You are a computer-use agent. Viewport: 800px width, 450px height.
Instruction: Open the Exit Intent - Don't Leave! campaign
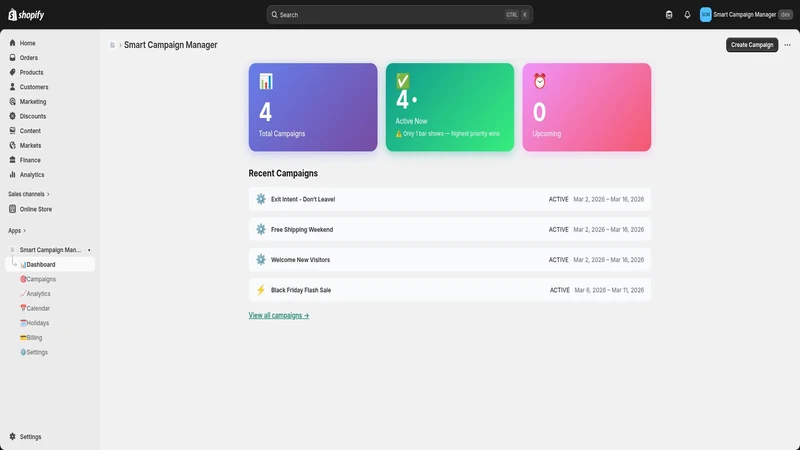click(x=449, y=199)
